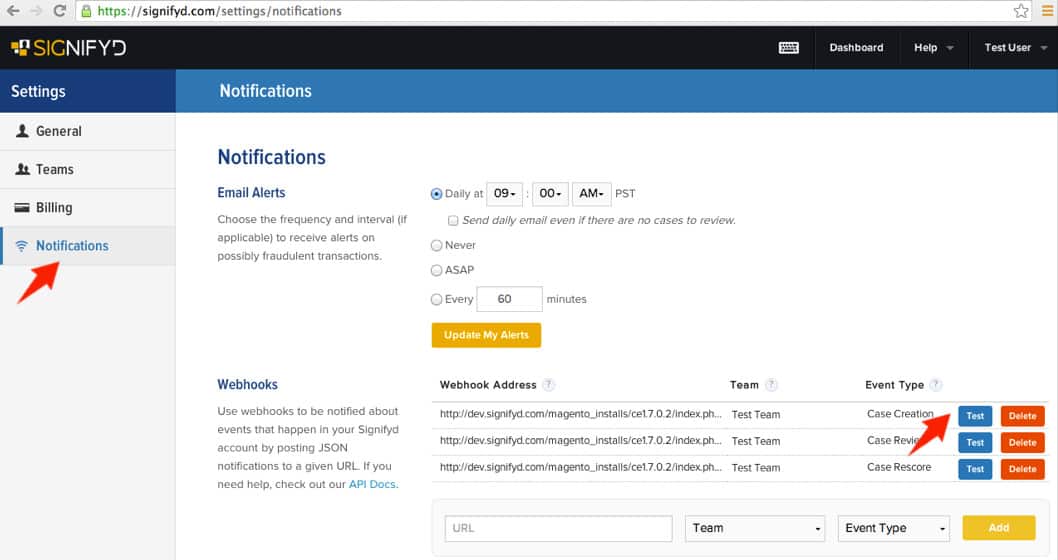Open the minutes 00 dropdown
The height and width of the screenshot is (560, 1058).
[551, 194]
